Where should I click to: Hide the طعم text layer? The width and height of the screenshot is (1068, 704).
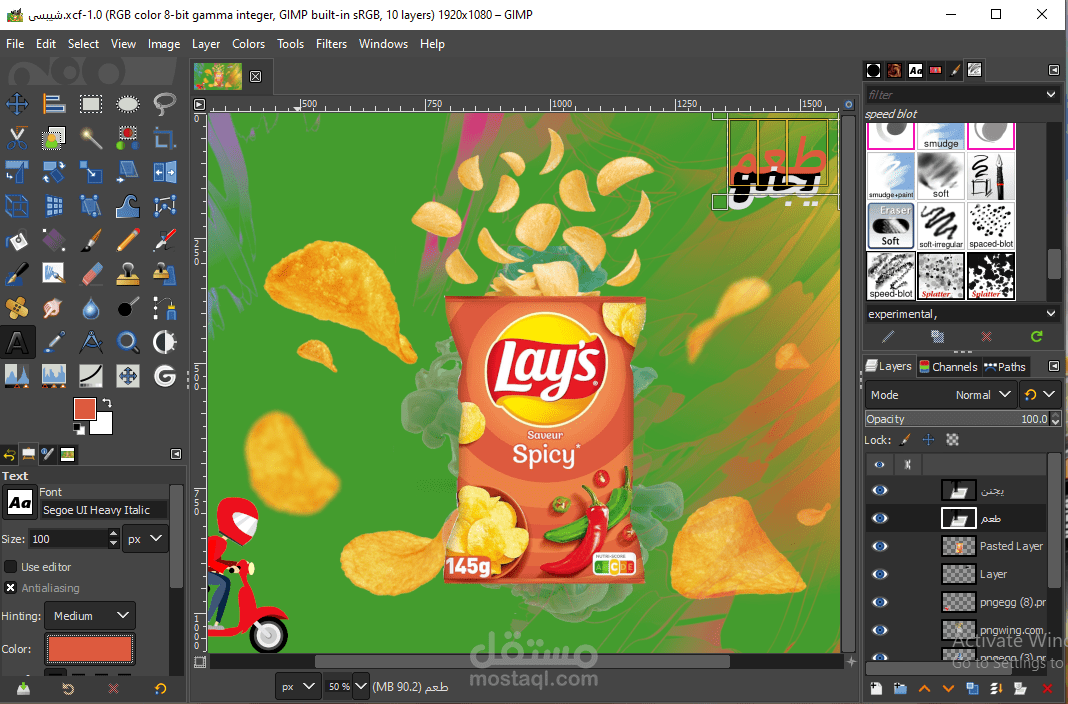[880, 518]
